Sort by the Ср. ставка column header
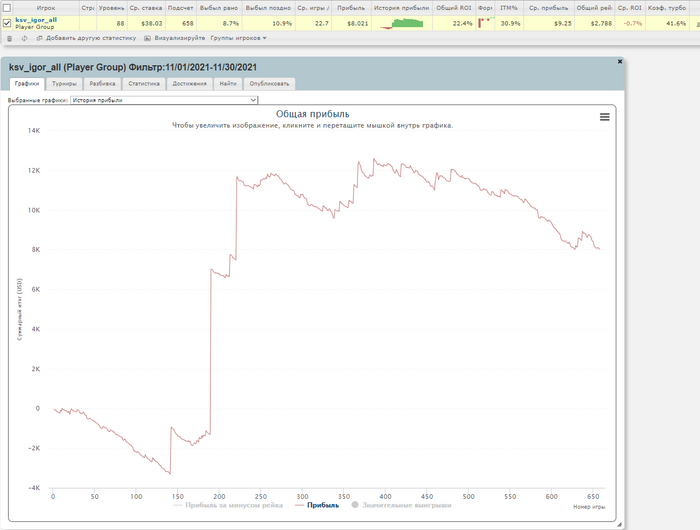The width and height of the screenshot is (700, 530). coord(146,8)
